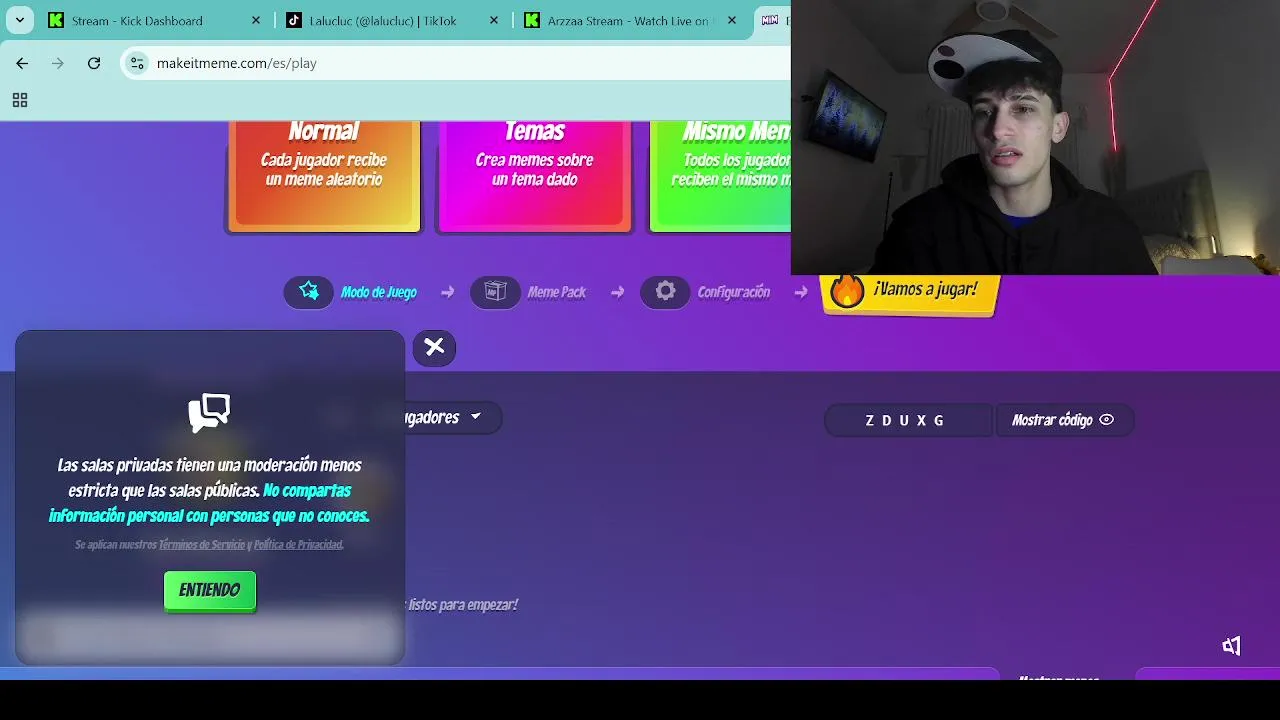View site information icon in address bar
This screenshot has width=1280, height=720.
pos(137,63)
